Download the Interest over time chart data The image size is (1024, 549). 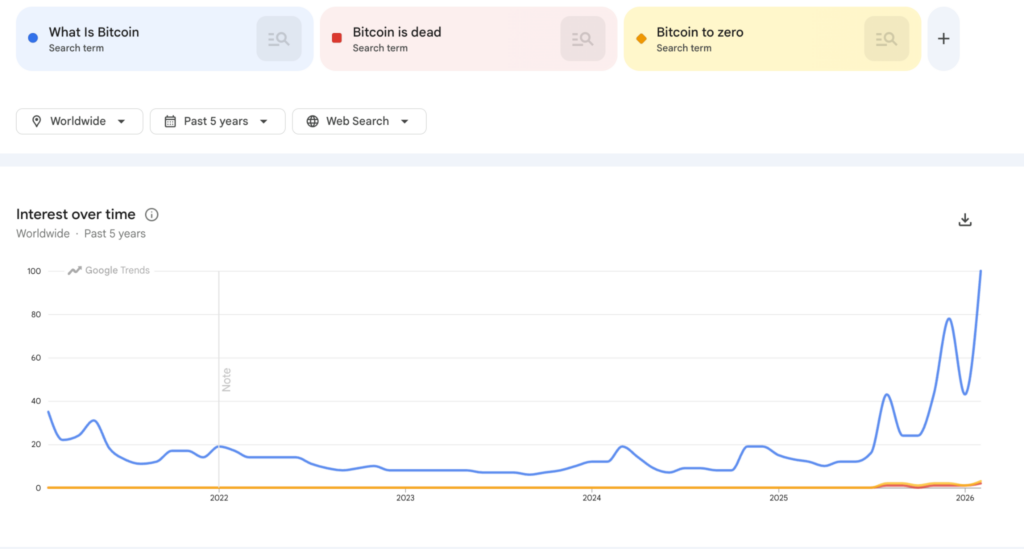coord(965,220)
